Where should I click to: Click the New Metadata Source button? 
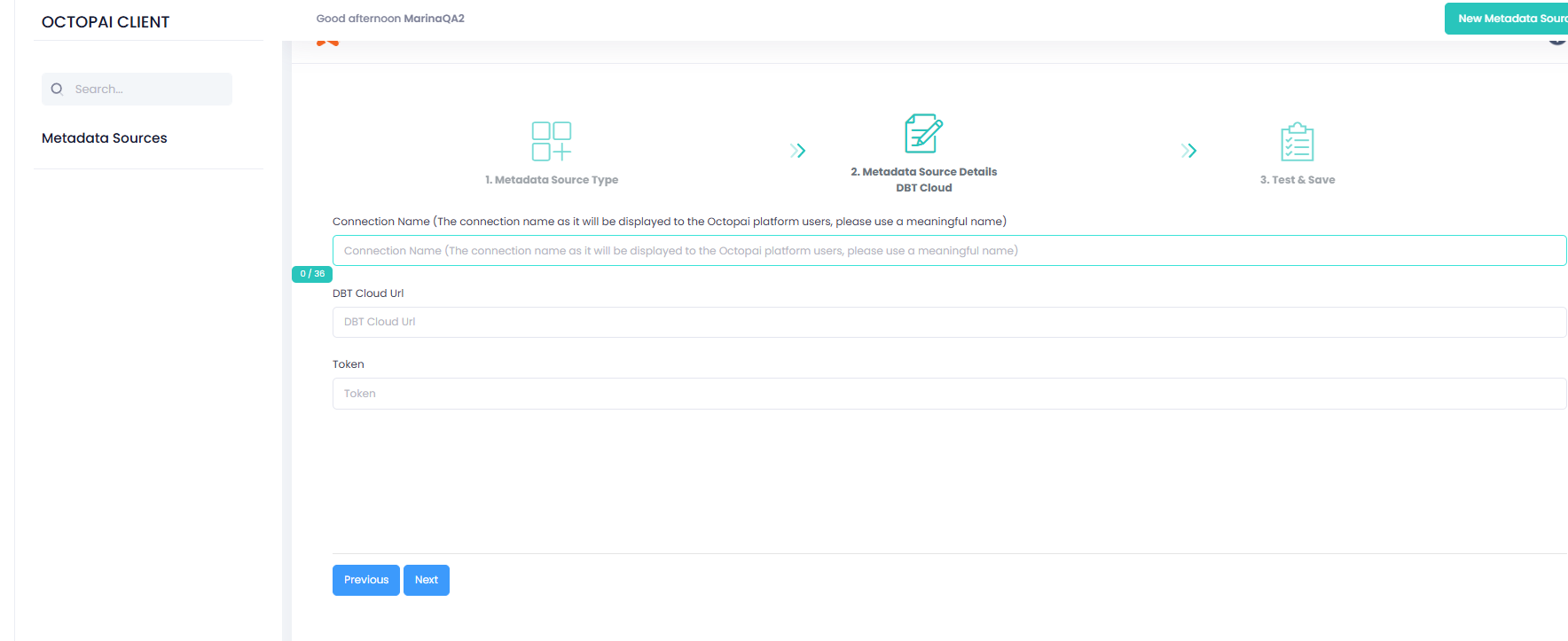pyautogui.click(x=1506, y=19)
